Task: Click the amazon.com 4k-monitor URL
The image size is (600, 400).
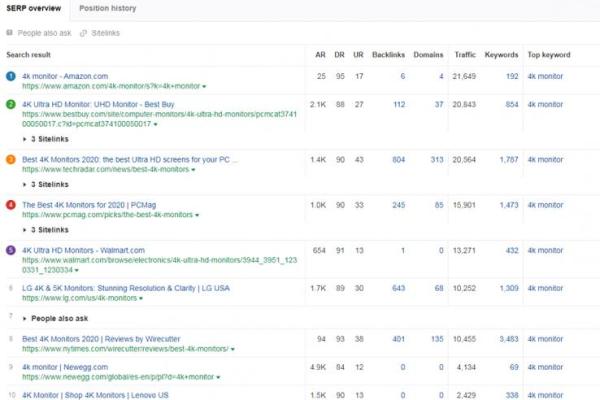Action: point(111,86)
